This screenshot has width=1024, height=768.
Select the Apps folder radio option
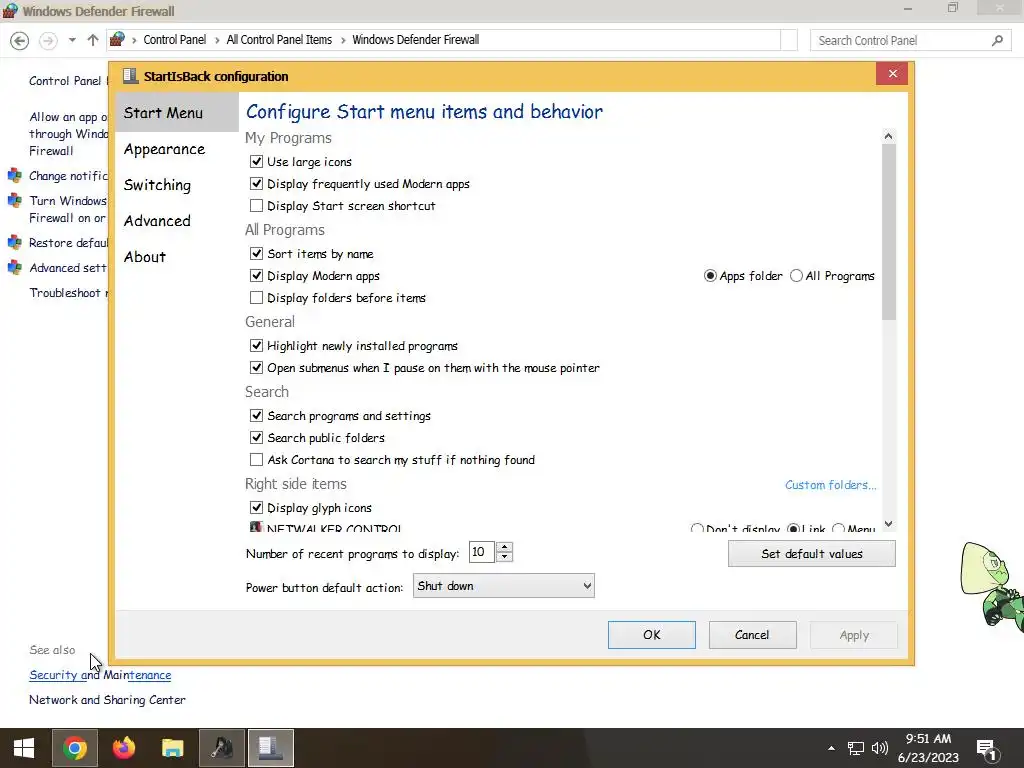point(710,276)
